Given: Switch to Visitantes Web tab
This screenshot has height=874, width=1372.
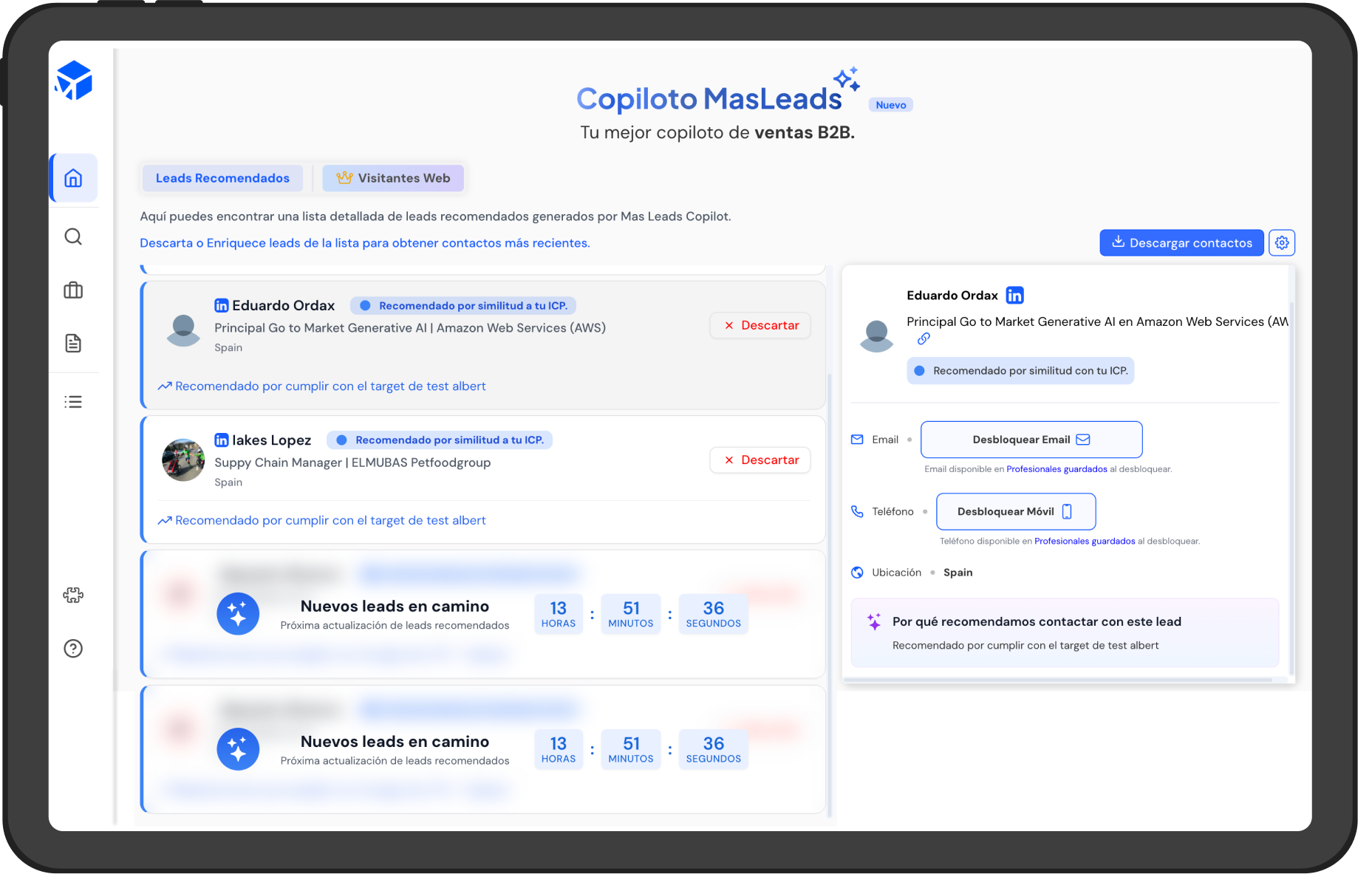Looking at the screenshot, I should point(393,178).
